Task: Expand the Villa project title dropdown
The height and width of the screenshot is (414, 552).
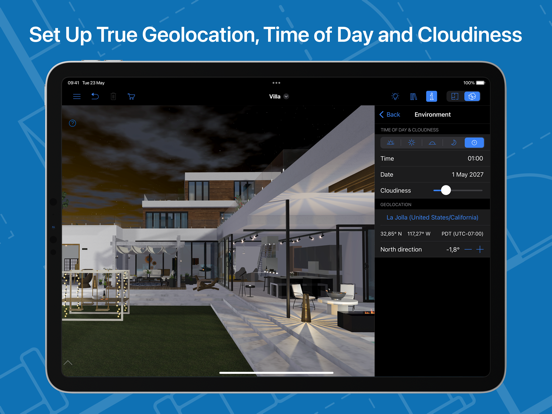Action: pyautogui.click(x=286, y=96)
